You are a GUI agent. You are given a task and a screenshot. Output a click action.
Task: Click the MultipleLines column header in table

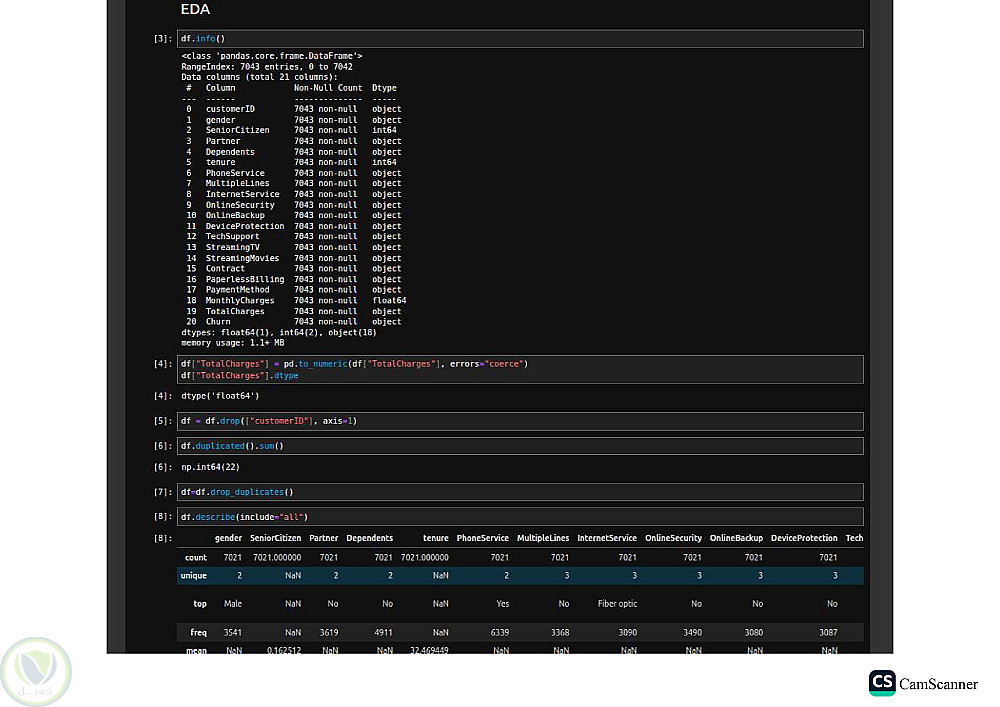[x=543, y=538]
